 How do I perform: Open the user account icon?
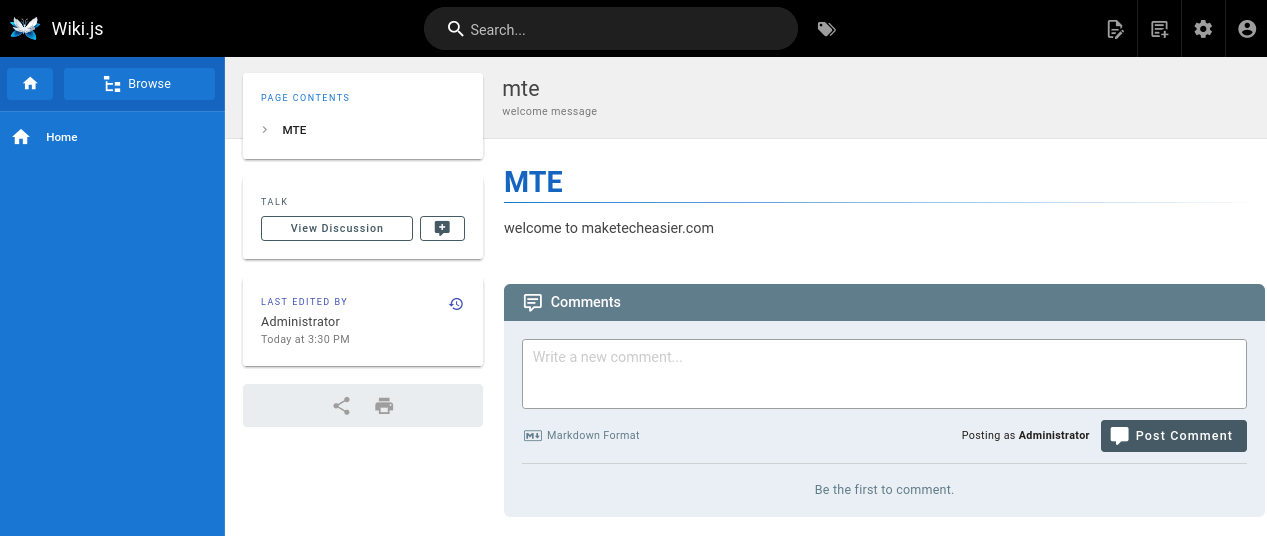[1246, 29]
